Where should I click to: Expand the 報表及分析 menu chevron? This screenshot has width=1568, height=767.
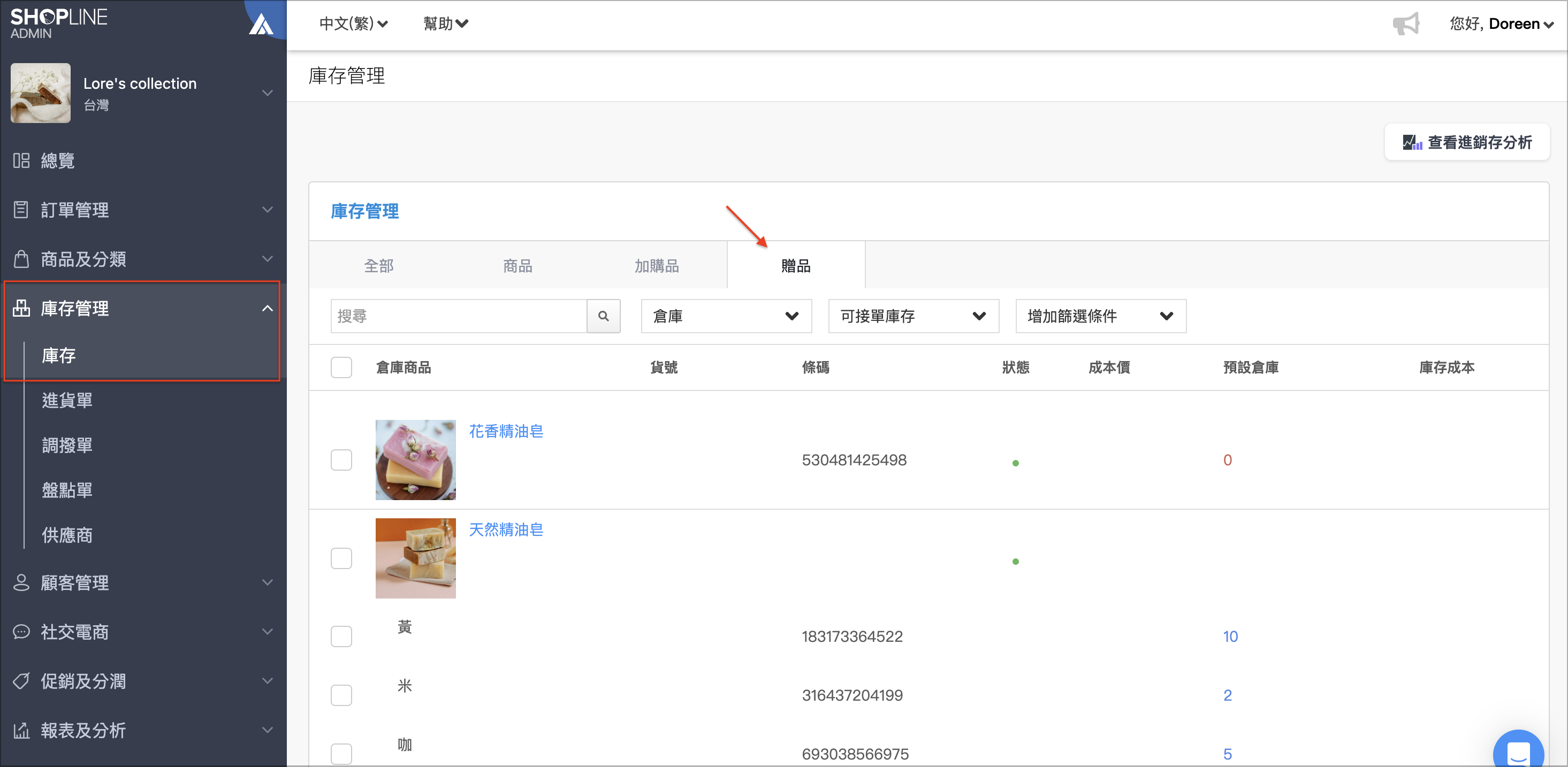[x=267, y=731]
